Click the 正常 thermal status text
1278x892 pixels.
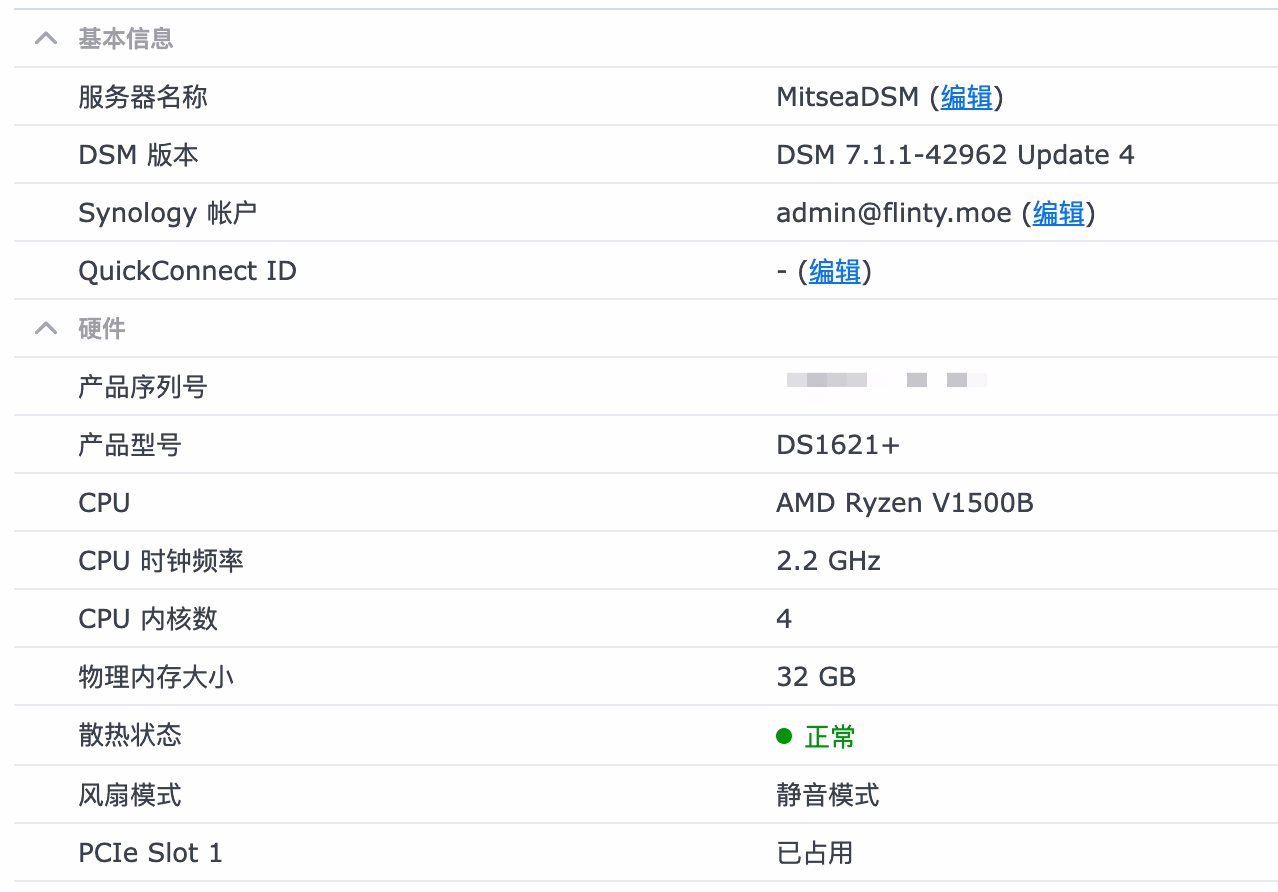pyautogui.click(x=830, y=737)
